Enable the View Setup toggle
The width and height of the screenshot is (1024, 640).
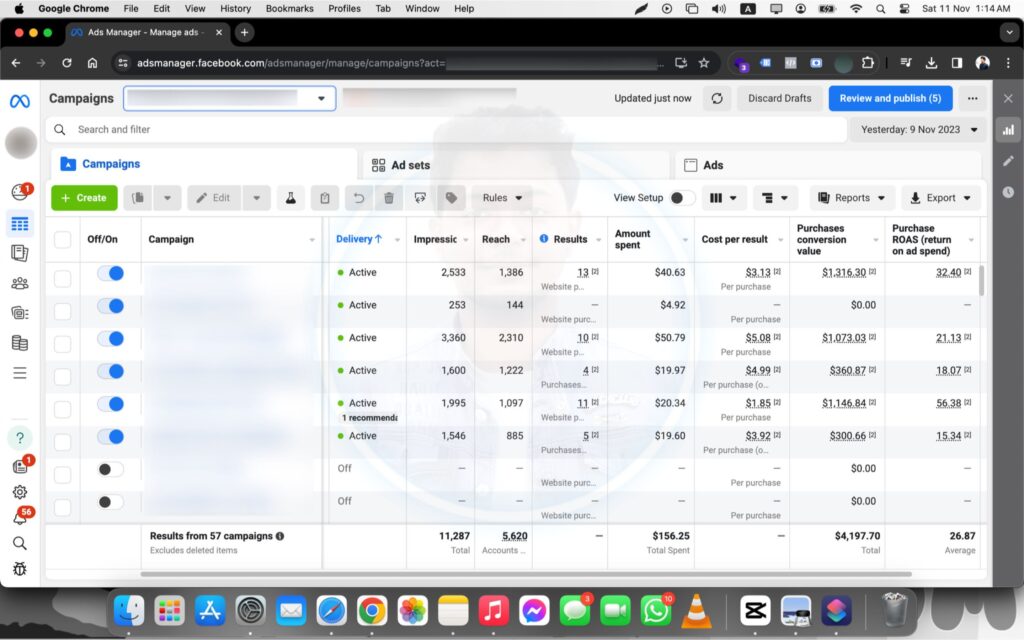(x=682, y=198)
